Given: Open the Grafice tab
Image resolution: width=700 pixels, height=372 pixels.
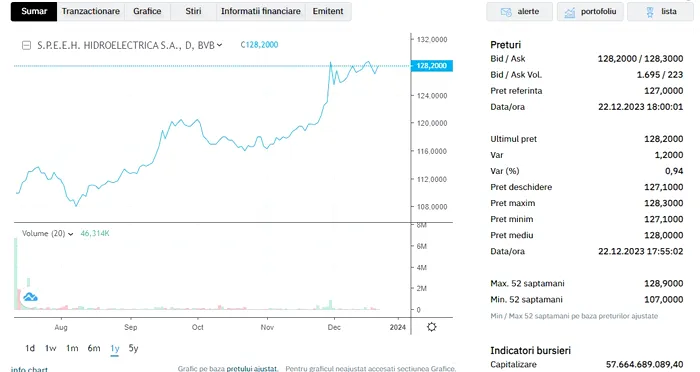Looking at the screenshot, I should [147, 11].
